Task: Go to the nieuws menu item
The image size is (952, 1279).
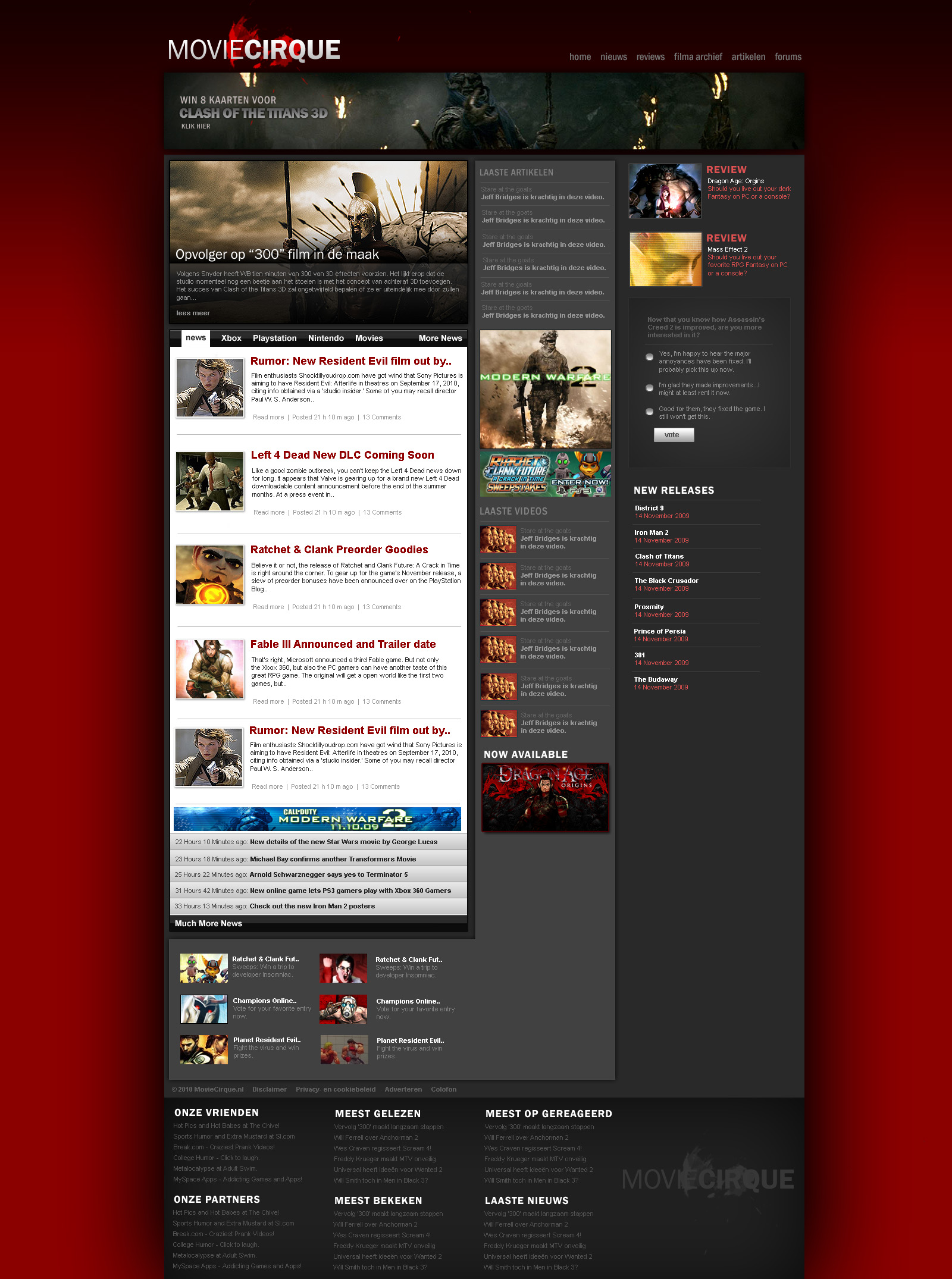Action: click(613, 57)
